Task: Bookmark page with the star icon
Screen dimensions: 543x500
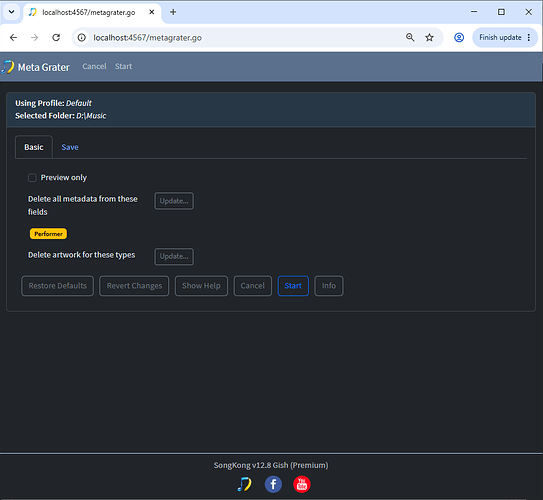Action: click(429, 37)
